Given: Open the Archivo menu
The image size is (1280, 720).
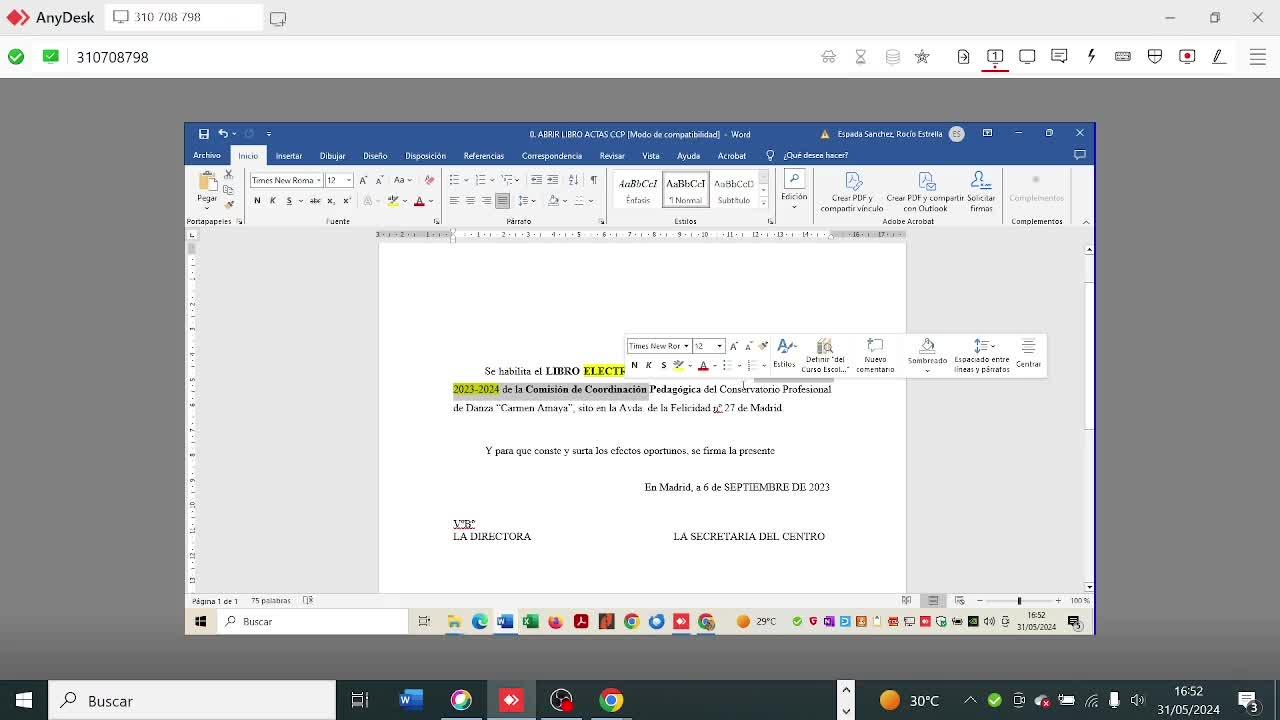Looking at the screenshot, I should click(x=207, y=155).
